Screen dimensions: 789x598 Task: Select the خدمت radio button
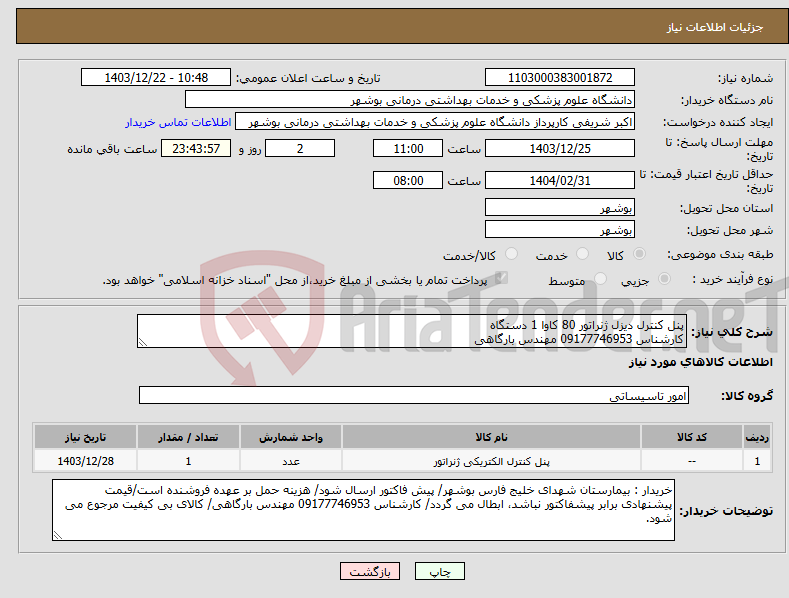pos(582,254)
